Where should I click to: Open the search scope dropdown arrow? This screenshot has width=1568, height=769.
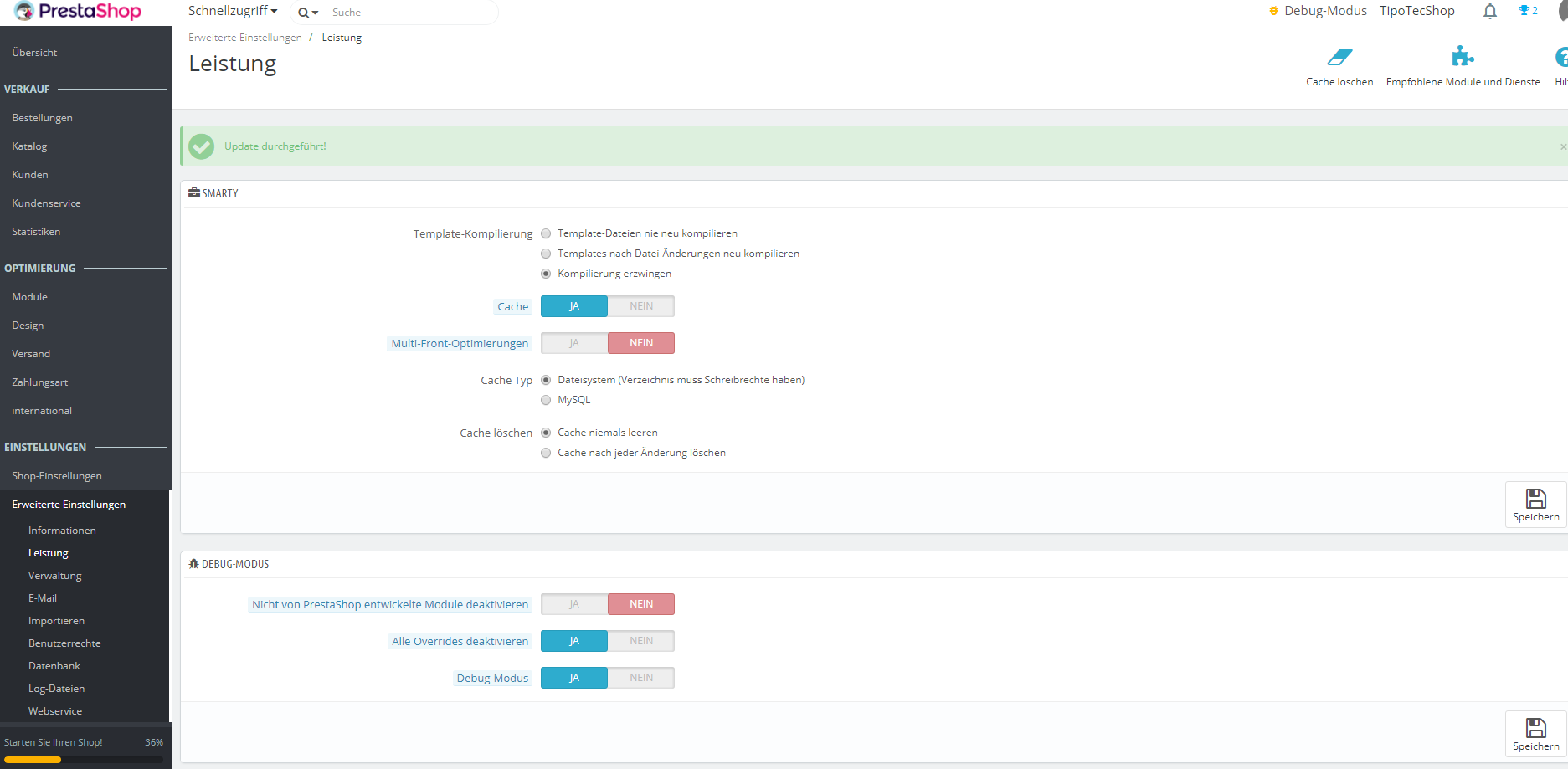pyautogui.click(x=308, y=13)
